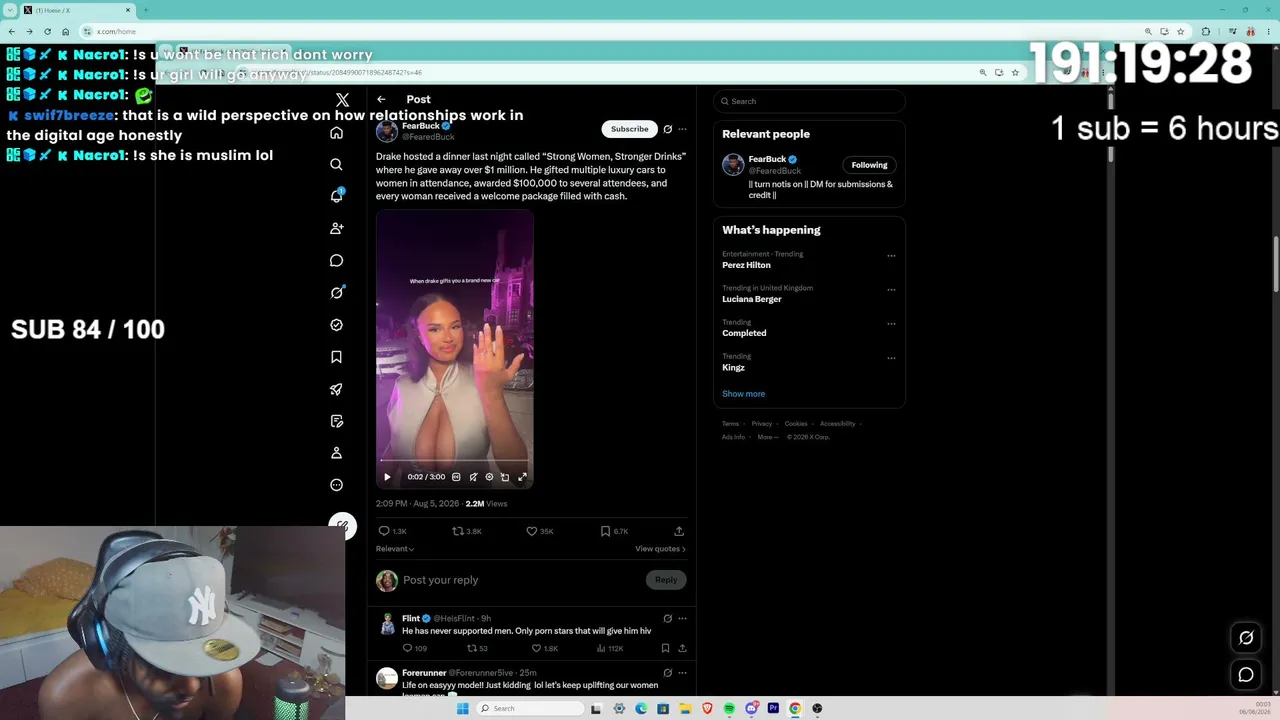Expand video to fullscreen
Viewport: 1280px width, 720px height.
pos(522,477)
